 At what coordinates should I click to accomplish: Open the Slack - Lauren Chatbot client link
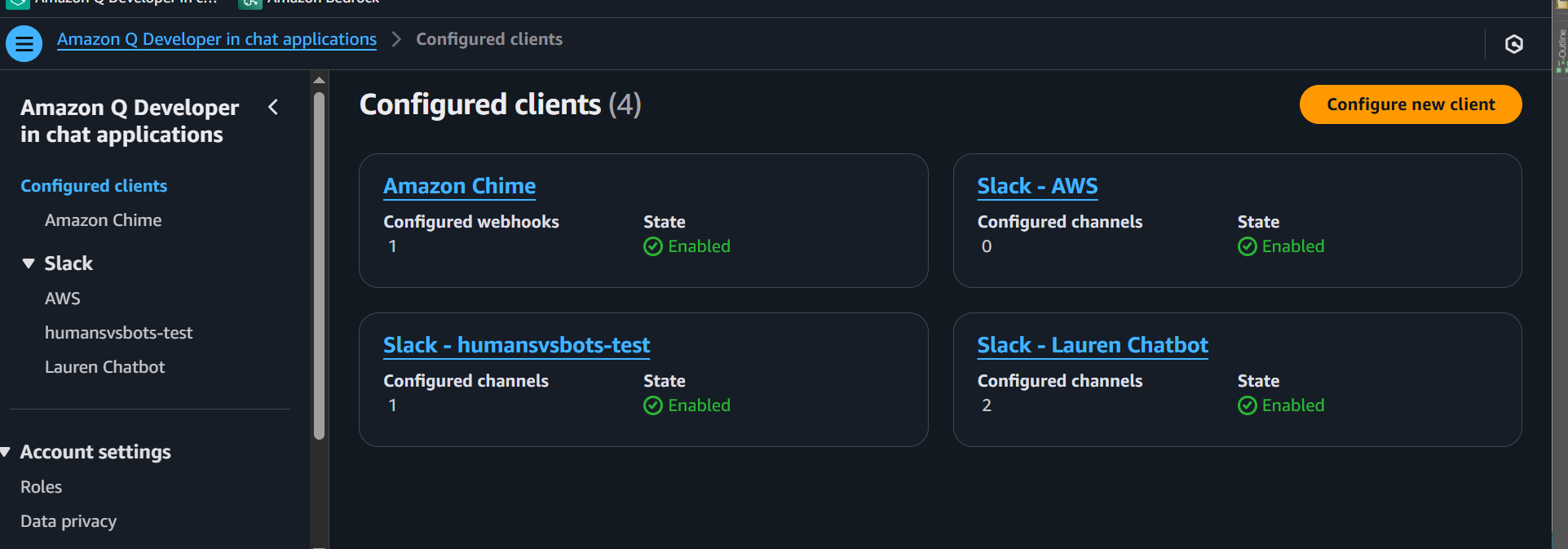click(x=1093, y=345)
